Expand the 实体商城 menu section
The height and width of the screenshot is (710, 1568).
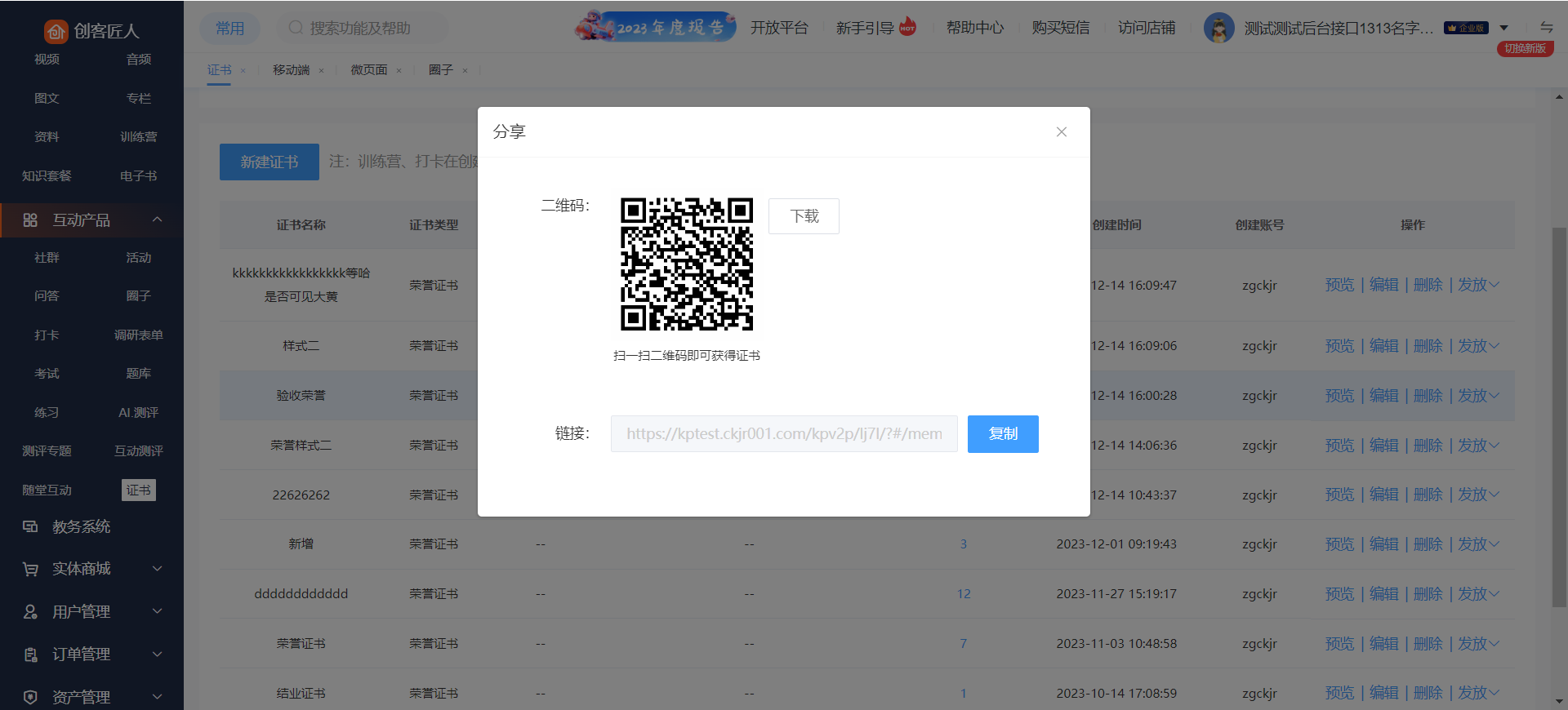pos(158,569)
